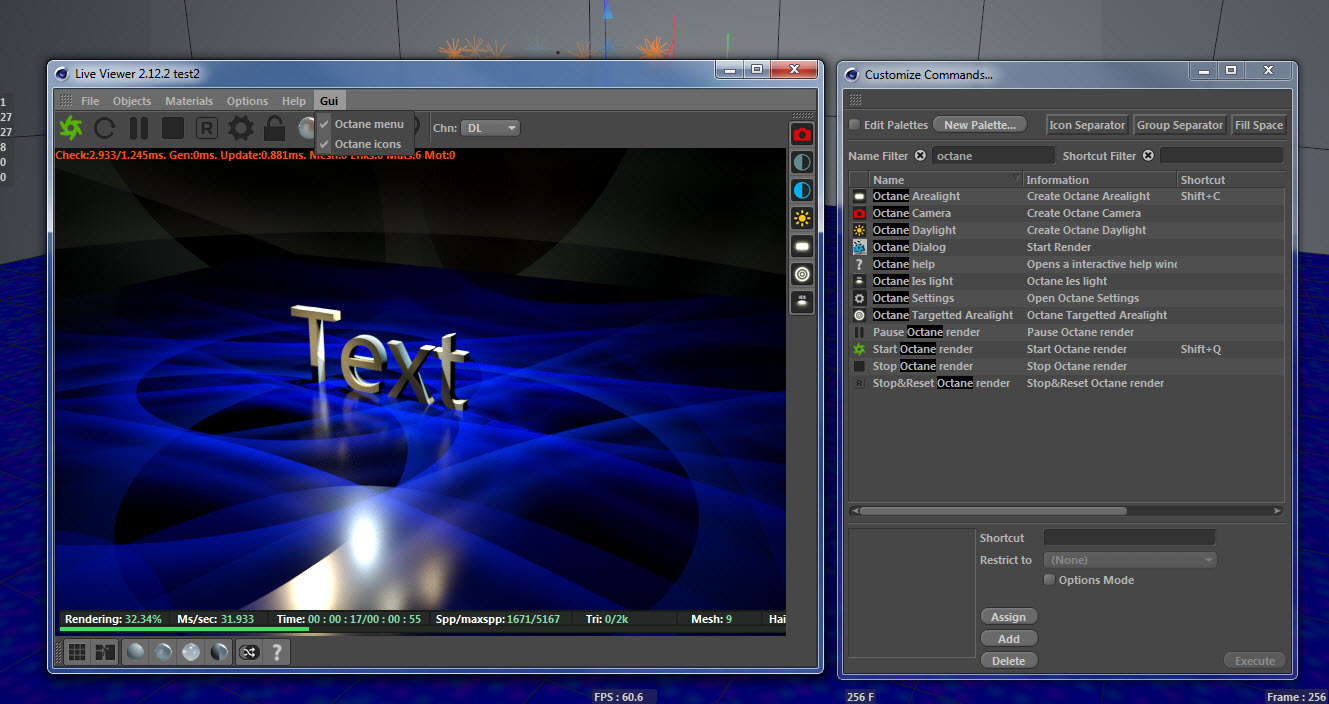This screenshot has height=704, width=1329.
Task: Open the Options menu
Action: click(247, 101)
